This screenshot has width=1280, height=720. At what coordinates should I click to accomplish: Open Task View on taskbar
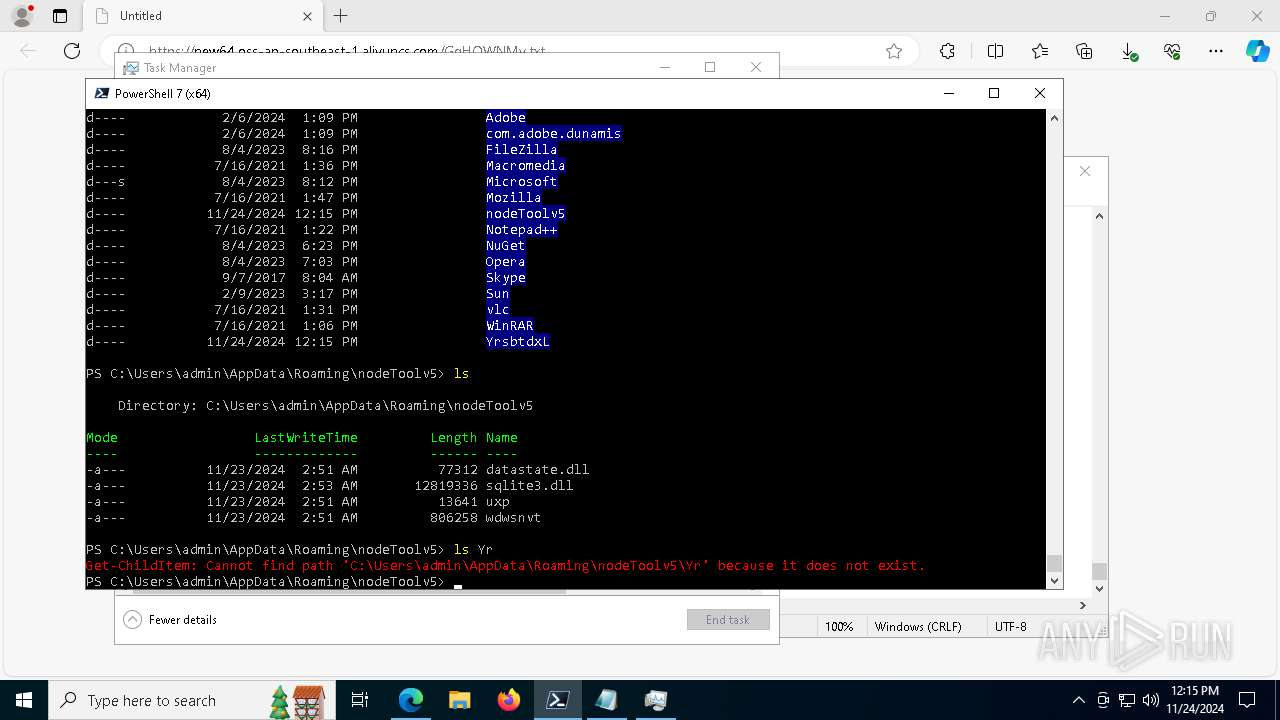(360, 700)
